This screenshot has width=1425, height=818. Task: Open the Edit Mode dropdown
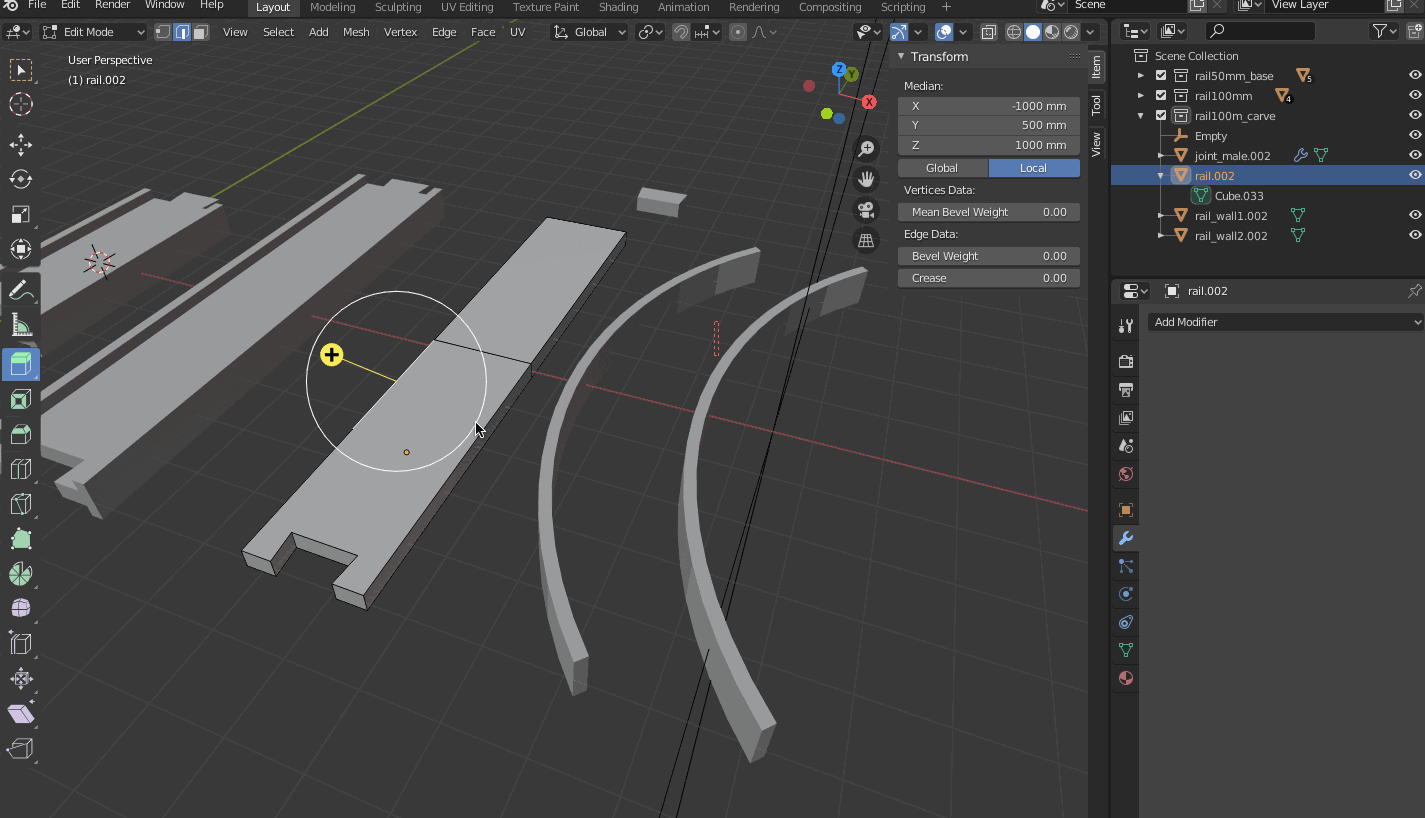pyautogui.click(x=94, y=32)
